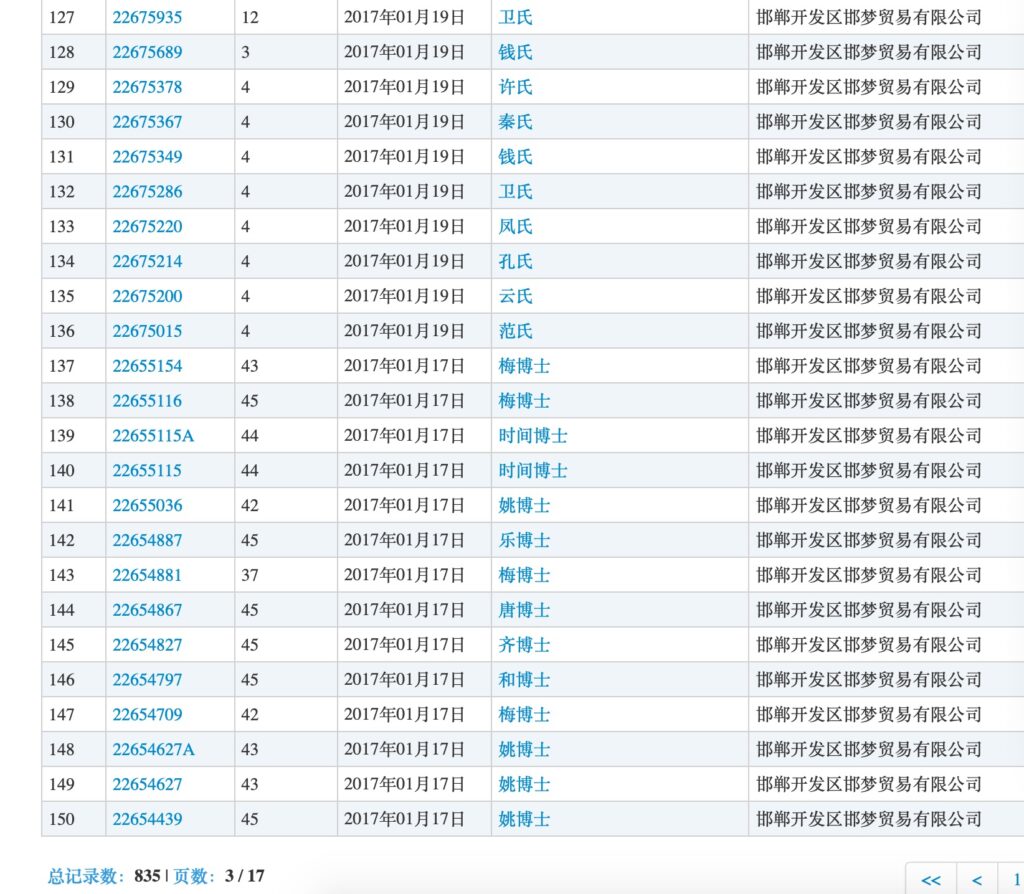This screenshot has height=894, width=1024.
Task: Open registration number 22655154
Action: click(147, 366)
